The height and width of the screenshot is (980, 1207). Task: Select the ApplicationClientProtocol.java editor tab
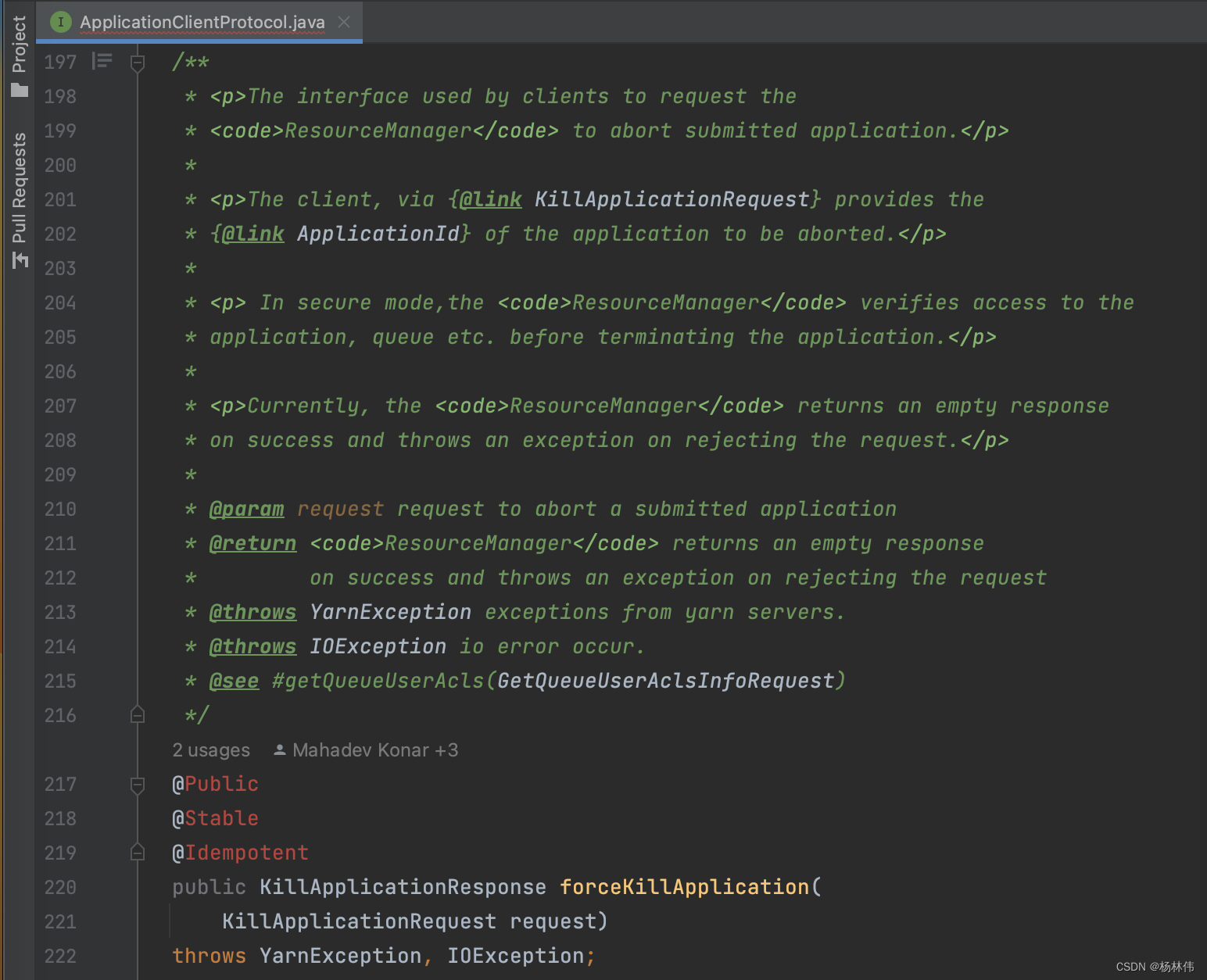[x=202, y=22]
